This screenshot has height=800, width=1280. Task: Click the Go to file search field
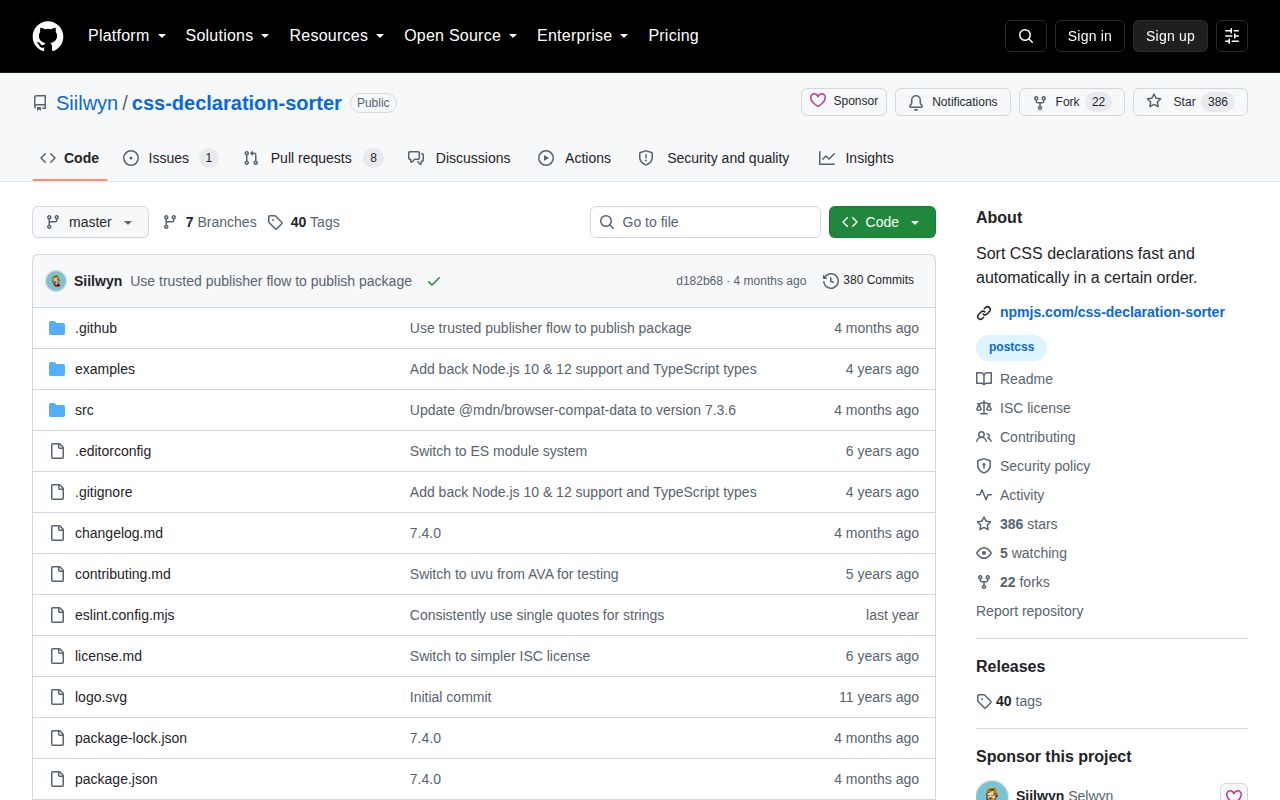pyautogui.click(x=705, y=222)
